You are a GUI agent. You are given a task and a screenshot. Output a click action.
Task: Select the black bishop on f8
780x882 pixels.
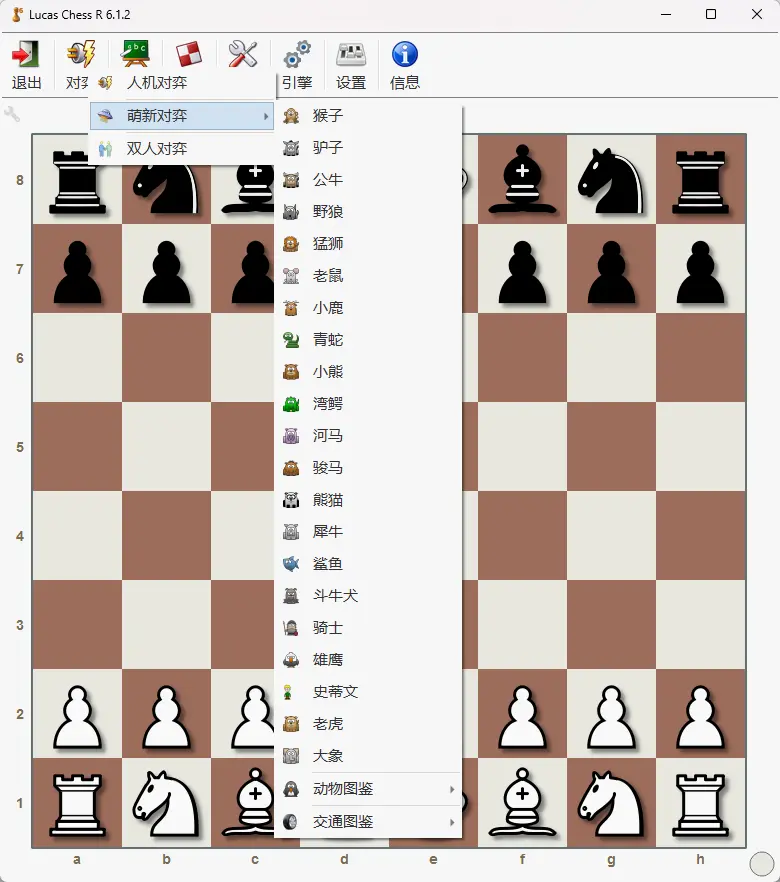[x=522, y=180]
